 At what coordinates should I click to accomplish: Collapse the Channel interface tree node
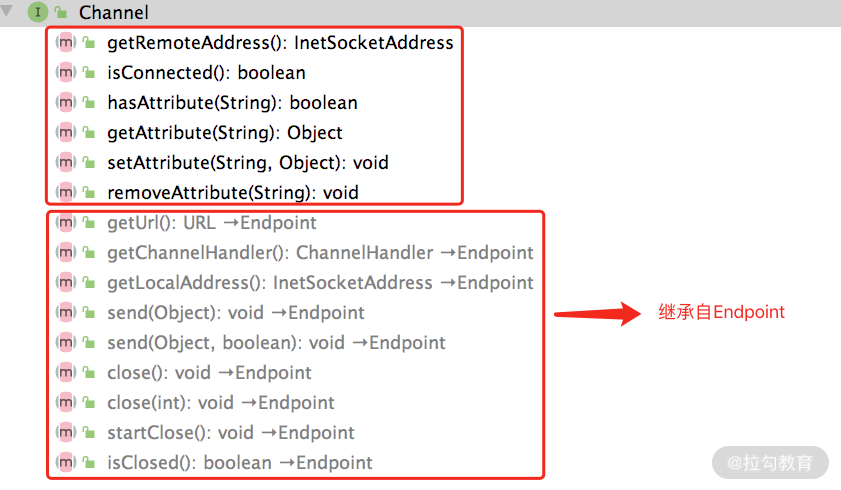10,12
